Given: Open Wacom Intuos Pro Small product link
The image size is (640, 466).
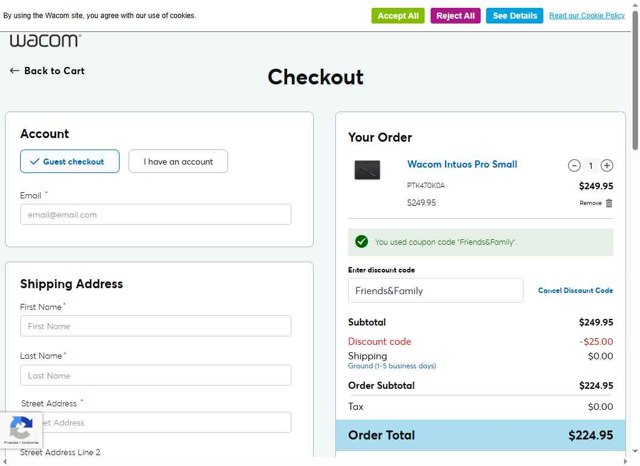Looking at the screenshot, I should pos(462,164).
